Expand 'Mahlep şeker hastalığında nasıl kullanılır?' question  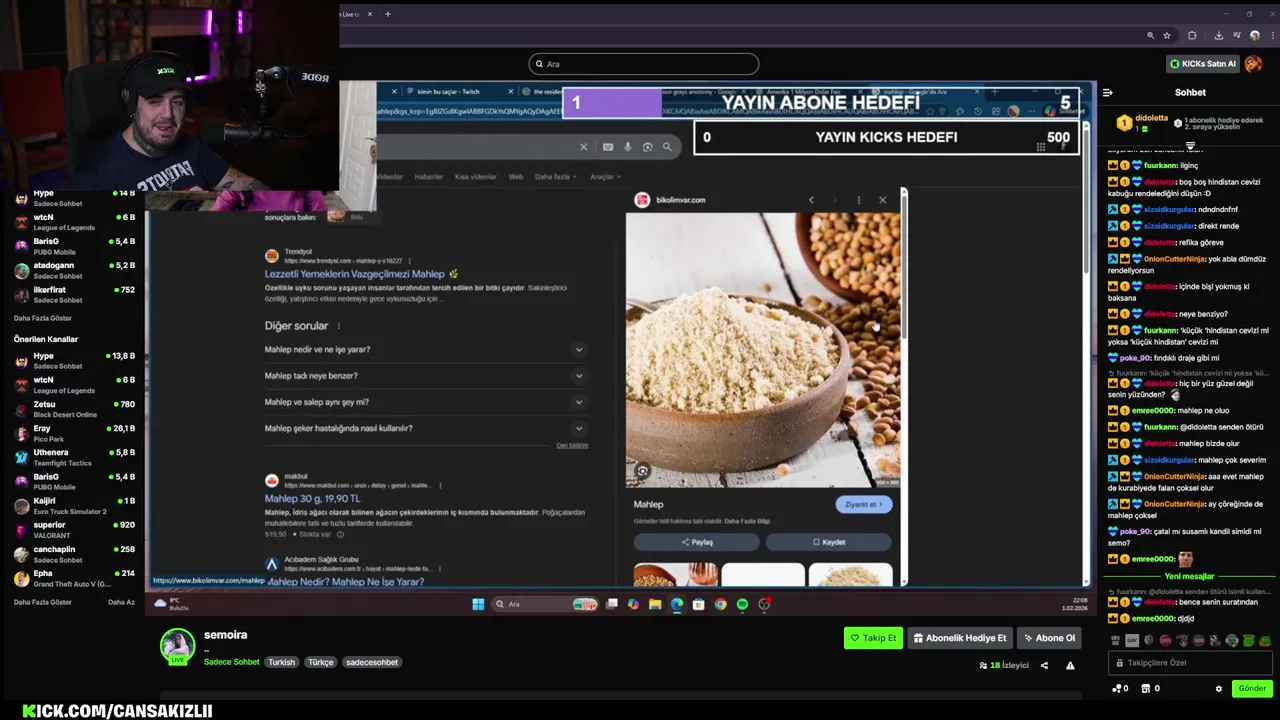425,428
